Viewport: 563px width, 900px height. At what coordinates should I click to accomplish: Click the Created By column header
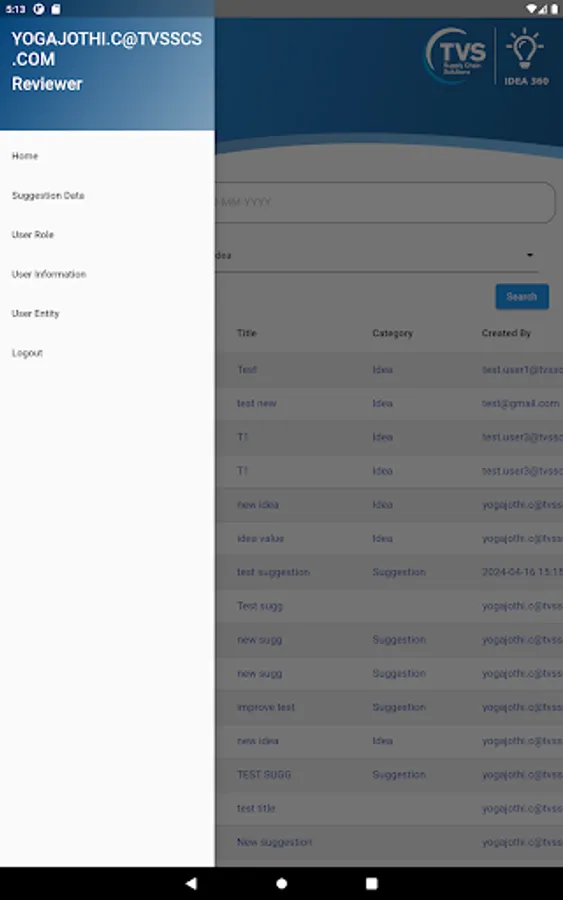(x=506, y=333)
